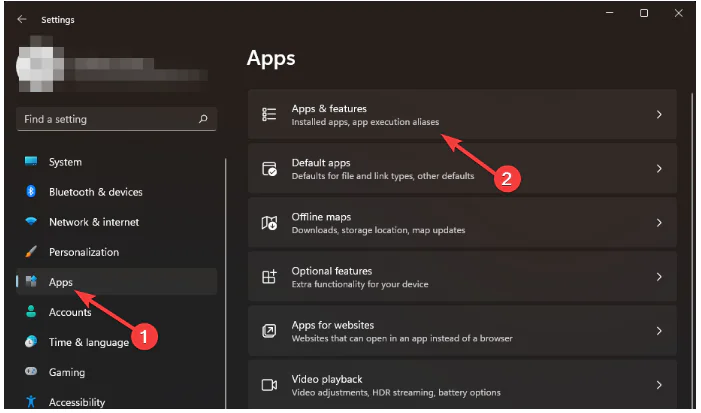Click the Optional features grid icon
Image resolution: width=701 pixels, height=413 pixels.
tap(269, 277)
